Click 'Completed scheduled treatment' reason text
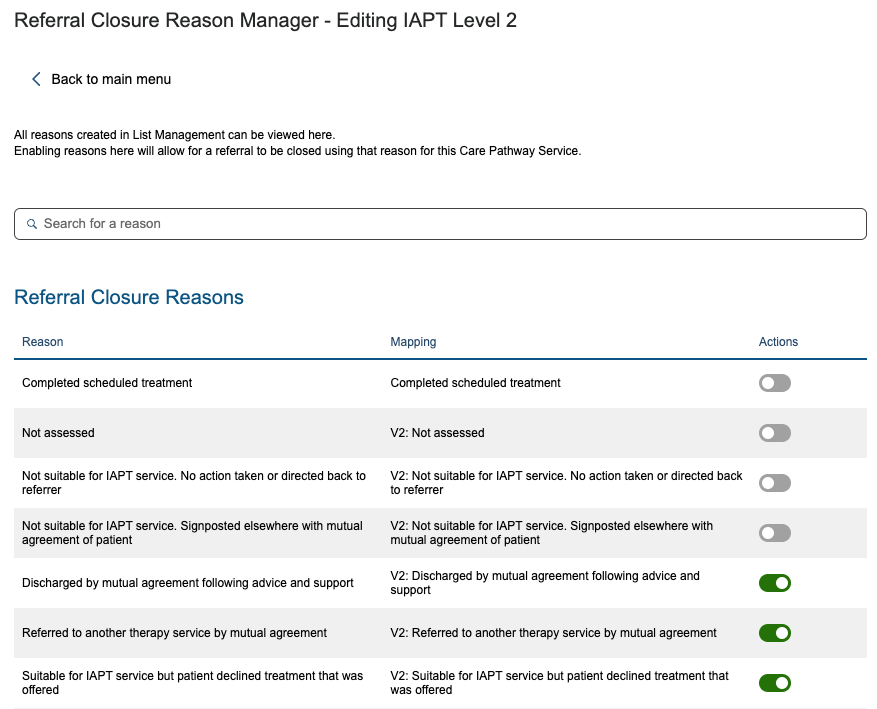Image resolution: width=877 pixels, height=709 pixels. click(107, 383)
